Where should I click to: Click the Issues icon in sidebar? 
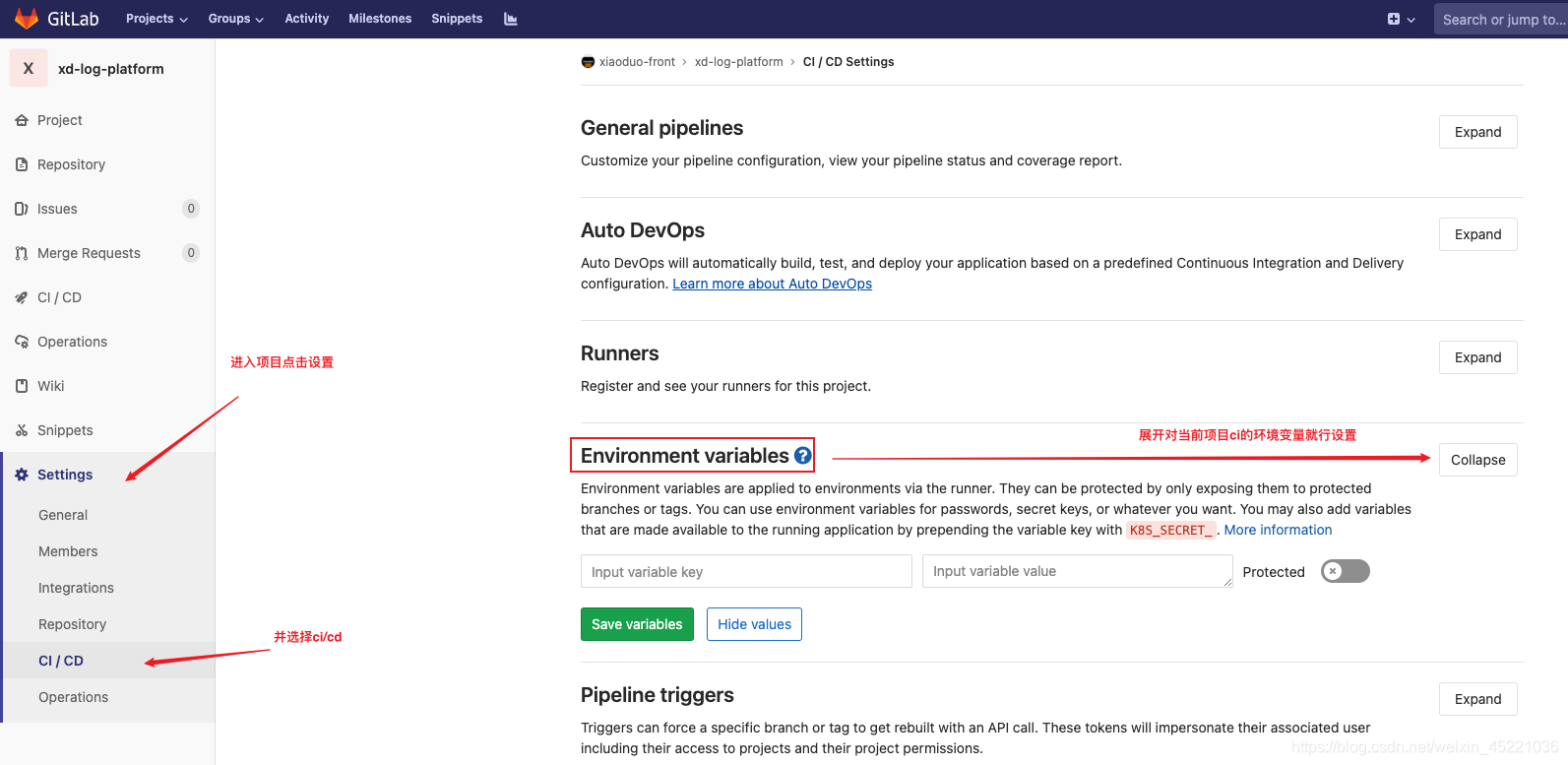[22, 209]
